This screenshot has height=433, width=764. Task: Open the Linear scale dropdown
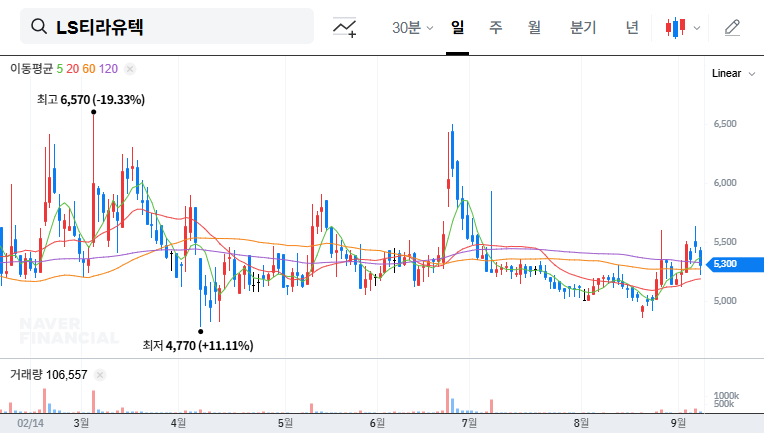click(733, 74)
